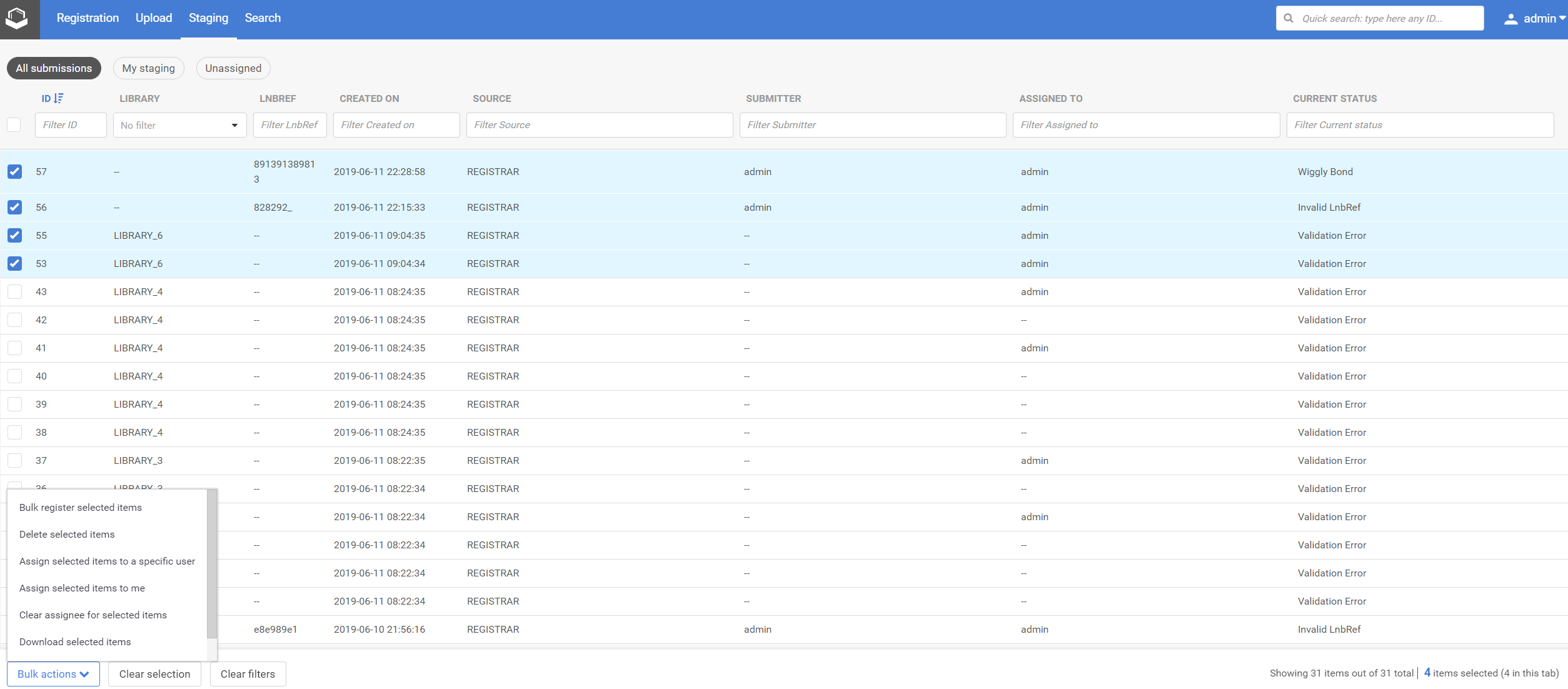This screenshot has width=1568, height=689.
Task: Choose Delete selected items
Action: click(x=67, y=534)
